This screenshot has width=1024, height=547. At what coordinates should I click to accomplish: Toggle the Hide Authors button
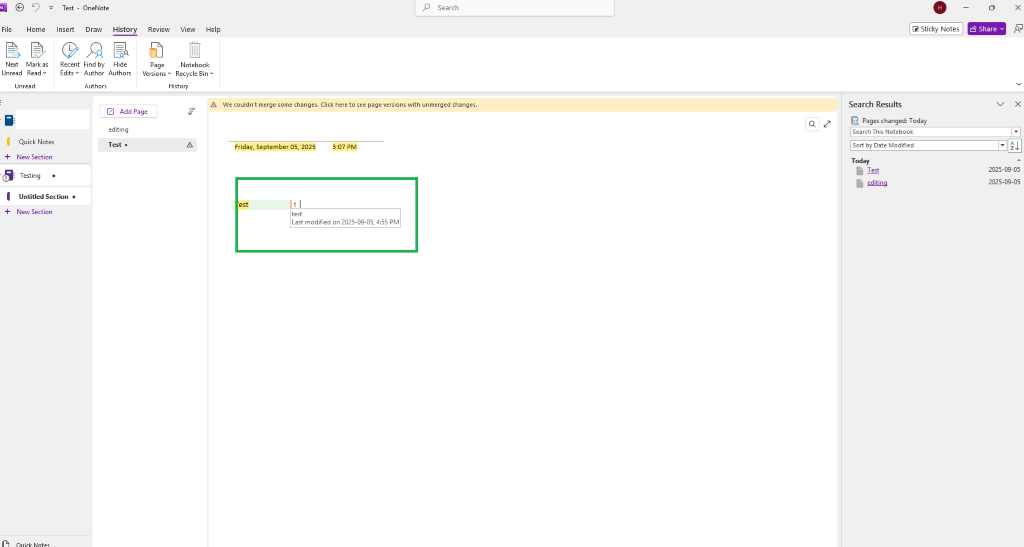pos(120,59)
